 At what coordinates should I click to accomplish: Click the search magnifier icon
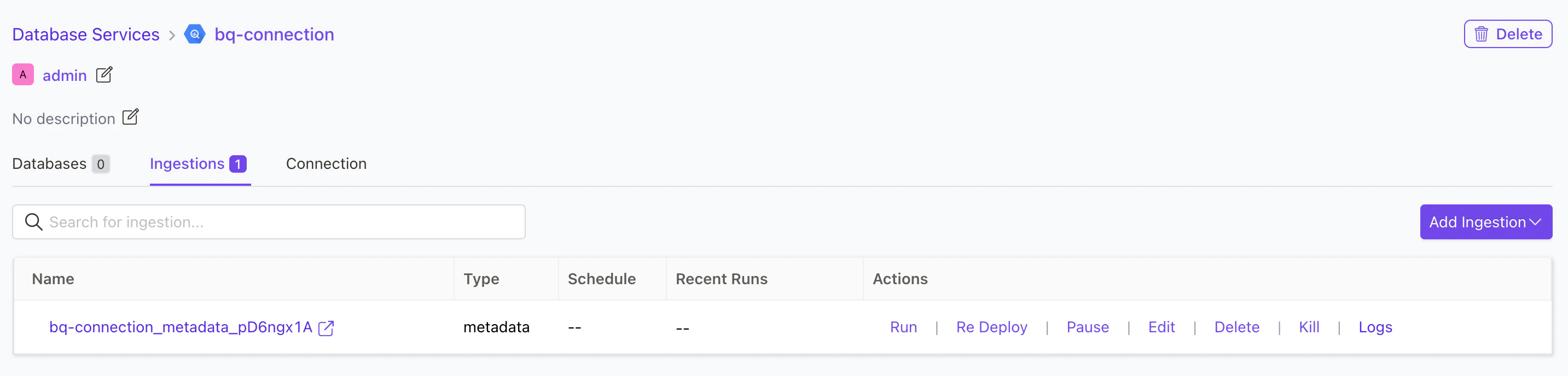click(33, 222)
